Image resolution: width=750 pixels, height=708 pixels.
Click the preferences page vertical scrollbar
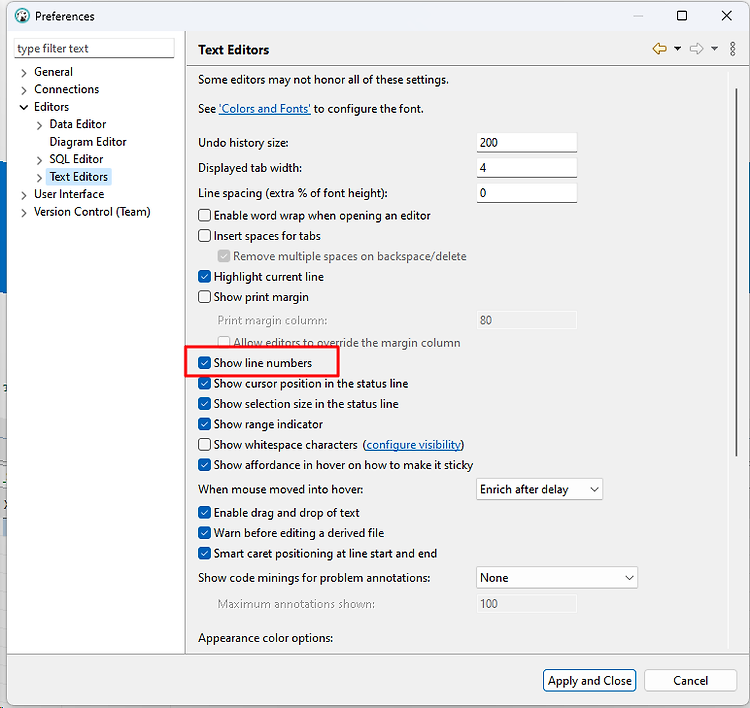tap(736, 273)
